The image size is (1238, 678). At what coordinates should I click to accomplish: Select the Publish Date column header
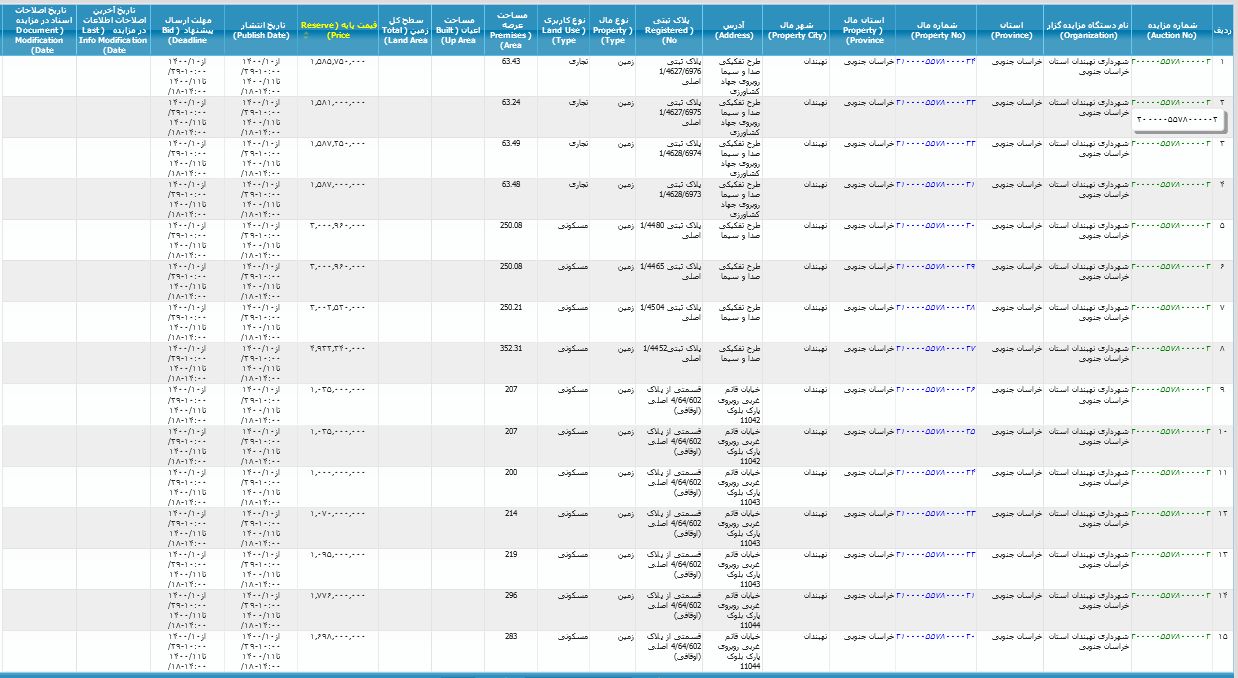click(261, 29)
